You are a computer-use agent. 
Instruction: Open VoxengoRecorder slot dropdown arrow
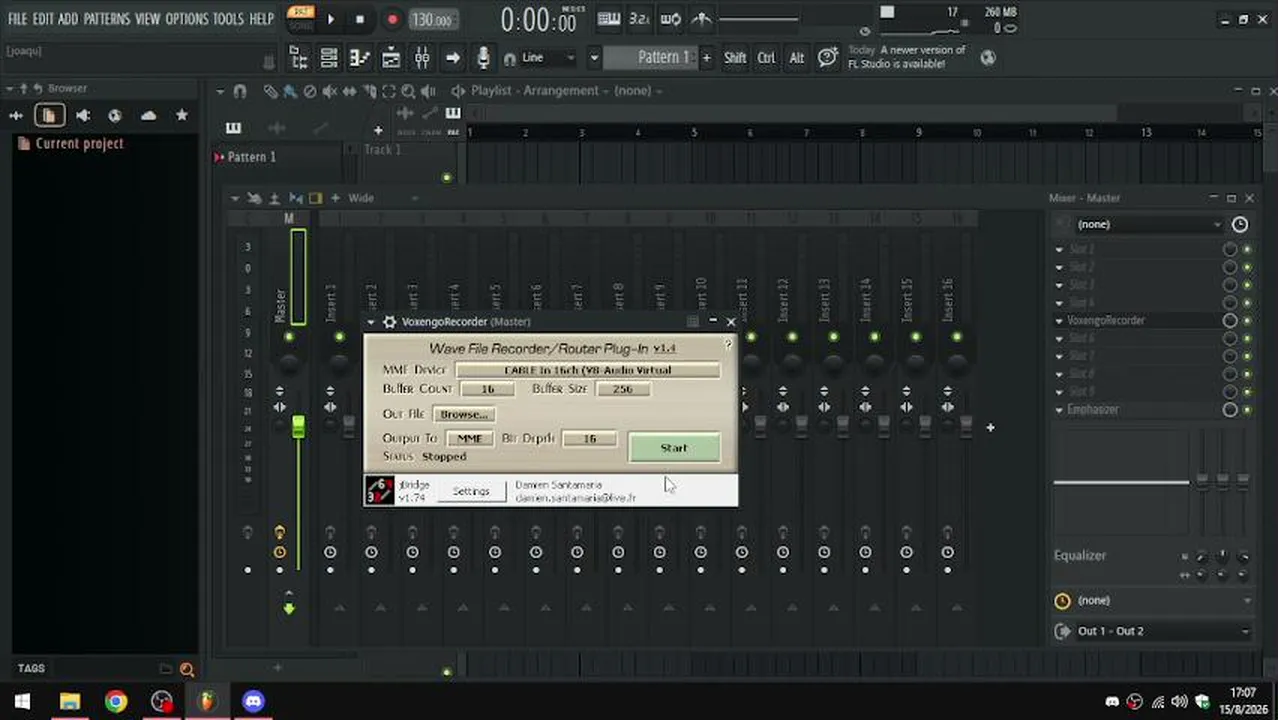pyautogui.click(x=1059, y=321)
